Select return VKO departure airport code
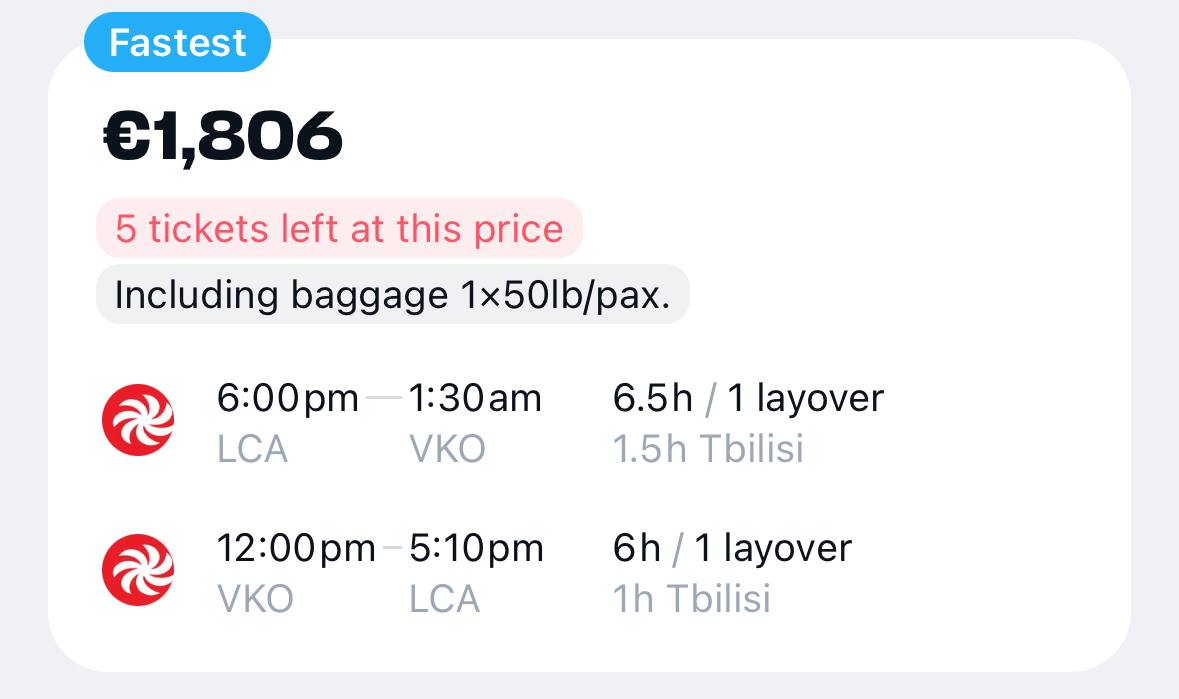This screenshot has width=1179, height=699. [x=255, y=599]
